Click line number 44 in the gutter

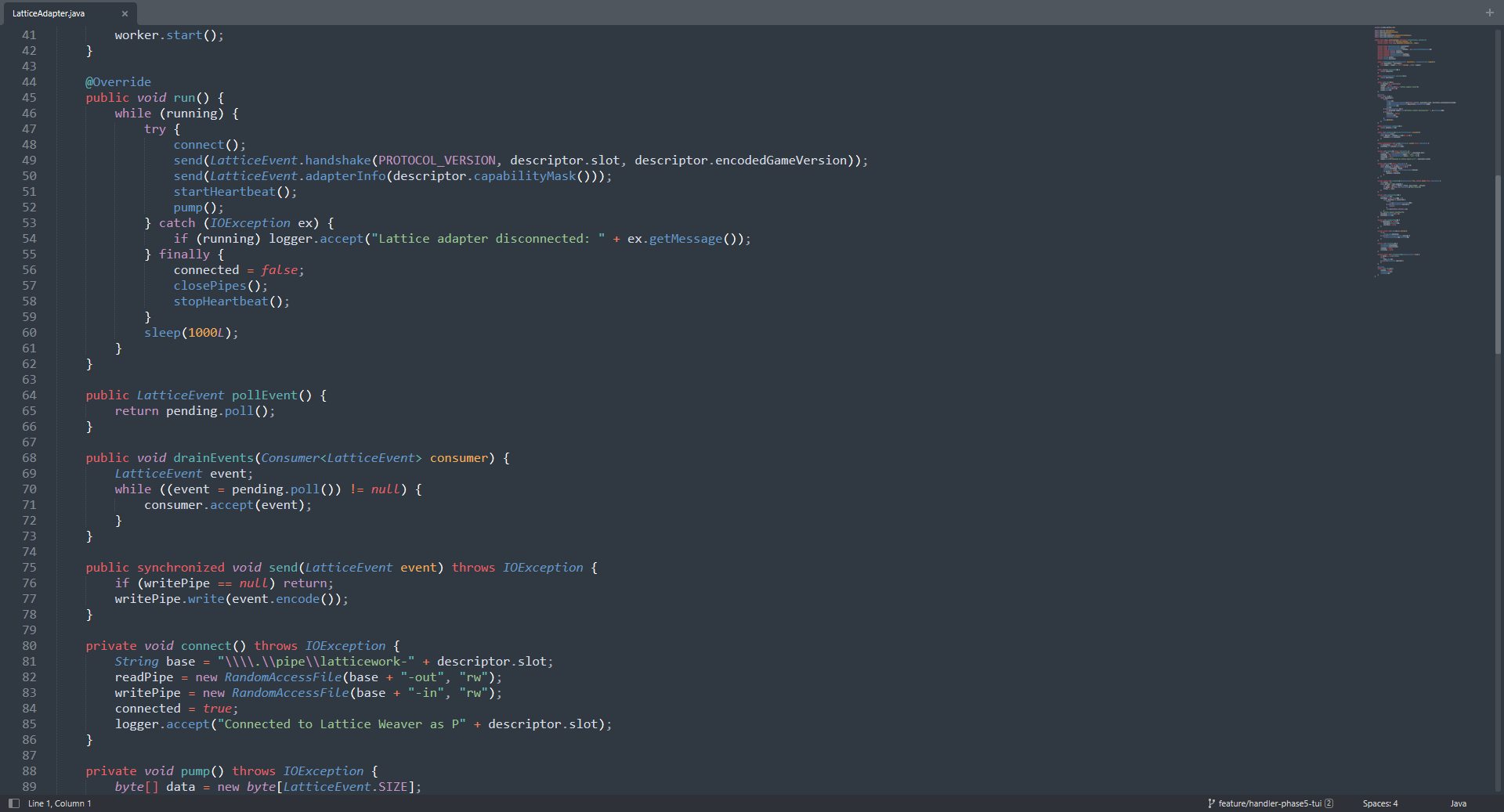tap(29, 82)
